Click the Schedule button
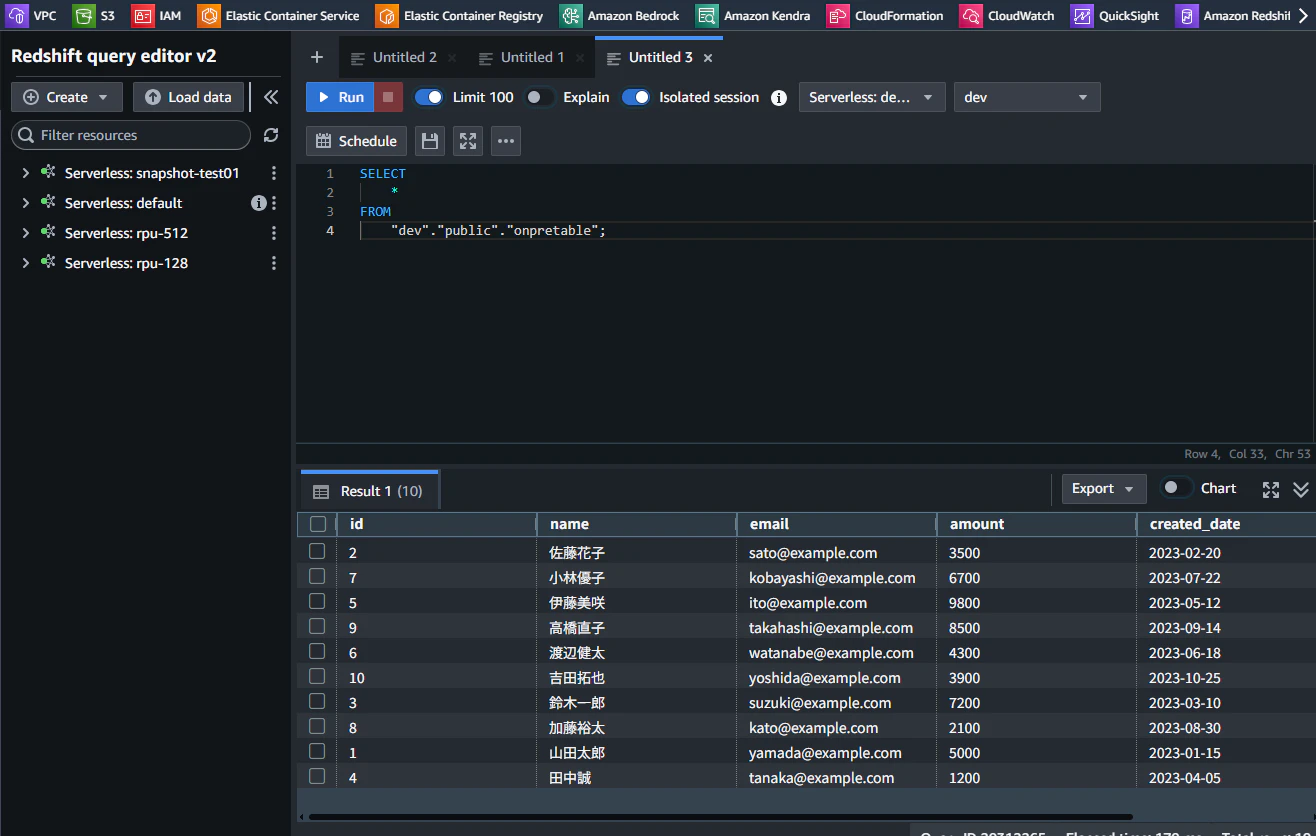 point(356,141)
